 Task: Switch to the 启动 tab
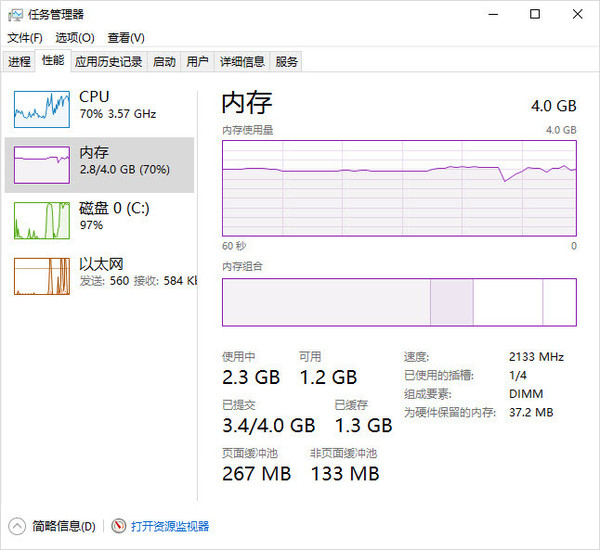click(x=164, y=62)
